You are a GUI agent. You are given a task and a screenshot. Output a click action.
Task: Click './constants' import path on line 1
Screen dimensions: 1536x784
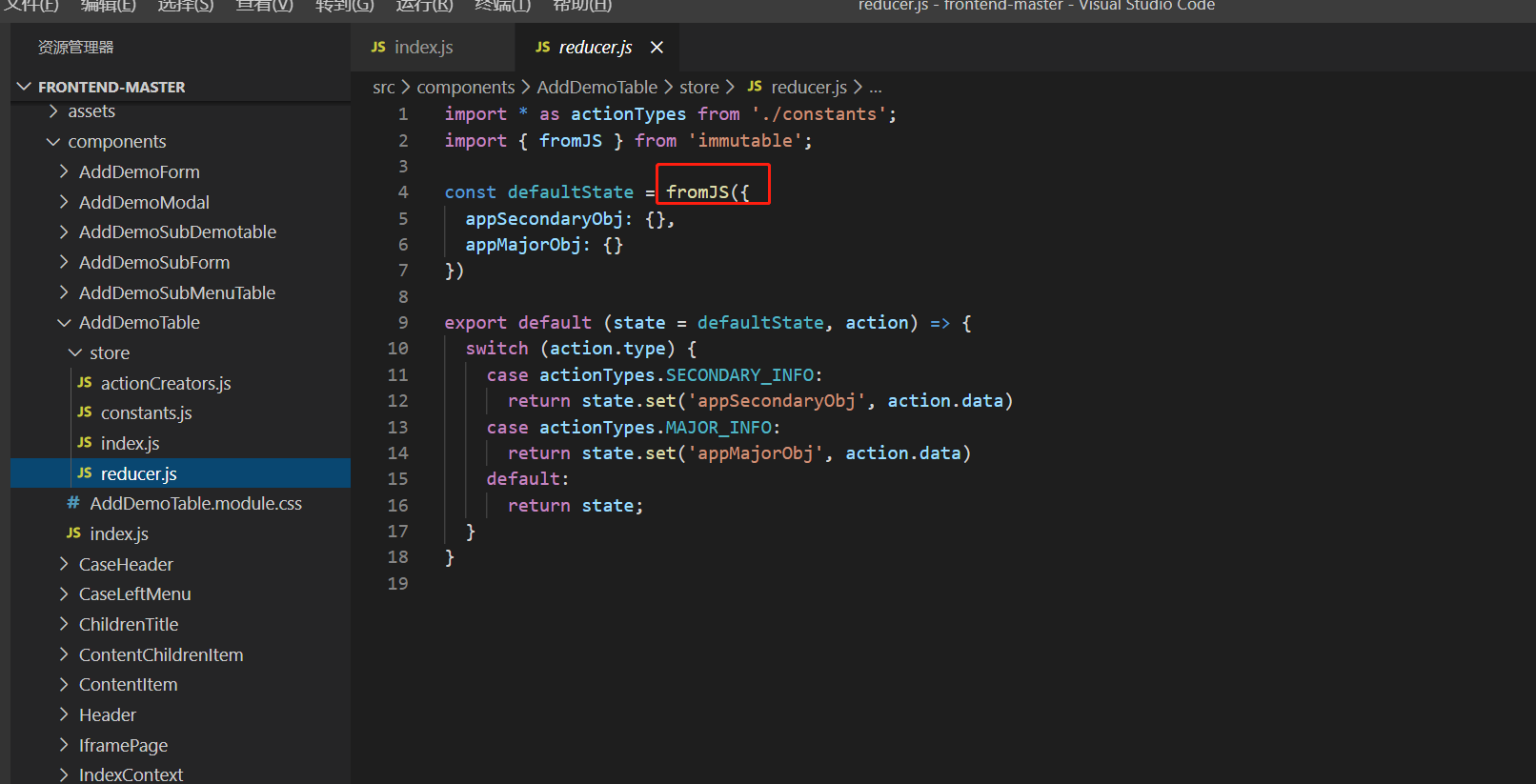tap(819, 114)
